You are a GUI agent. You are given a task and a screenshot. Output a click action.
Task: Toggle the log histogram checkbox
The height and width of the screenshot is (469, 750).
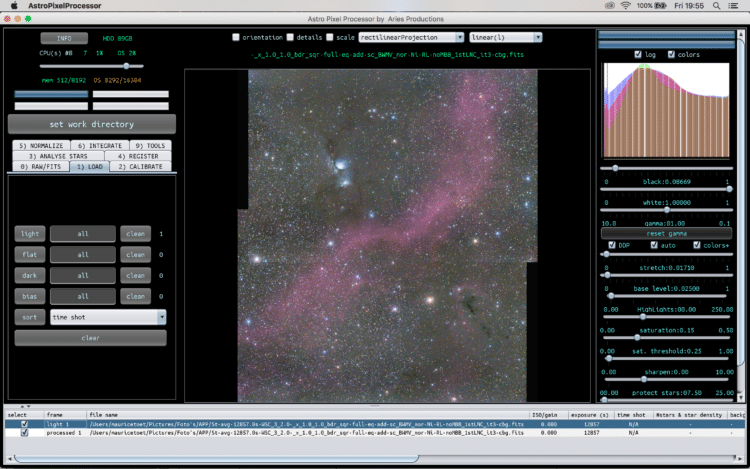(638, 55)
